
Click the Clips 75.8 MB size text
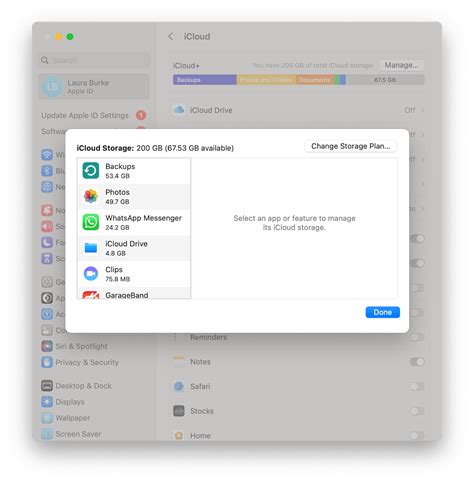(x=118, y=279)
